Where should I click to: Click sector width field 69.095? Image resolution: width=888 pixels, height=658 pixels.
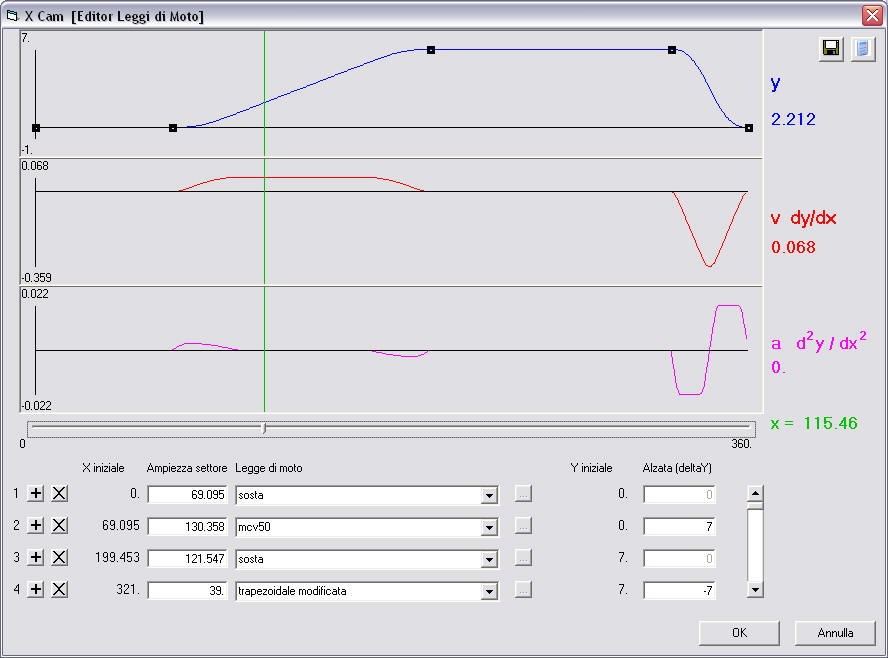pos(187,494)
